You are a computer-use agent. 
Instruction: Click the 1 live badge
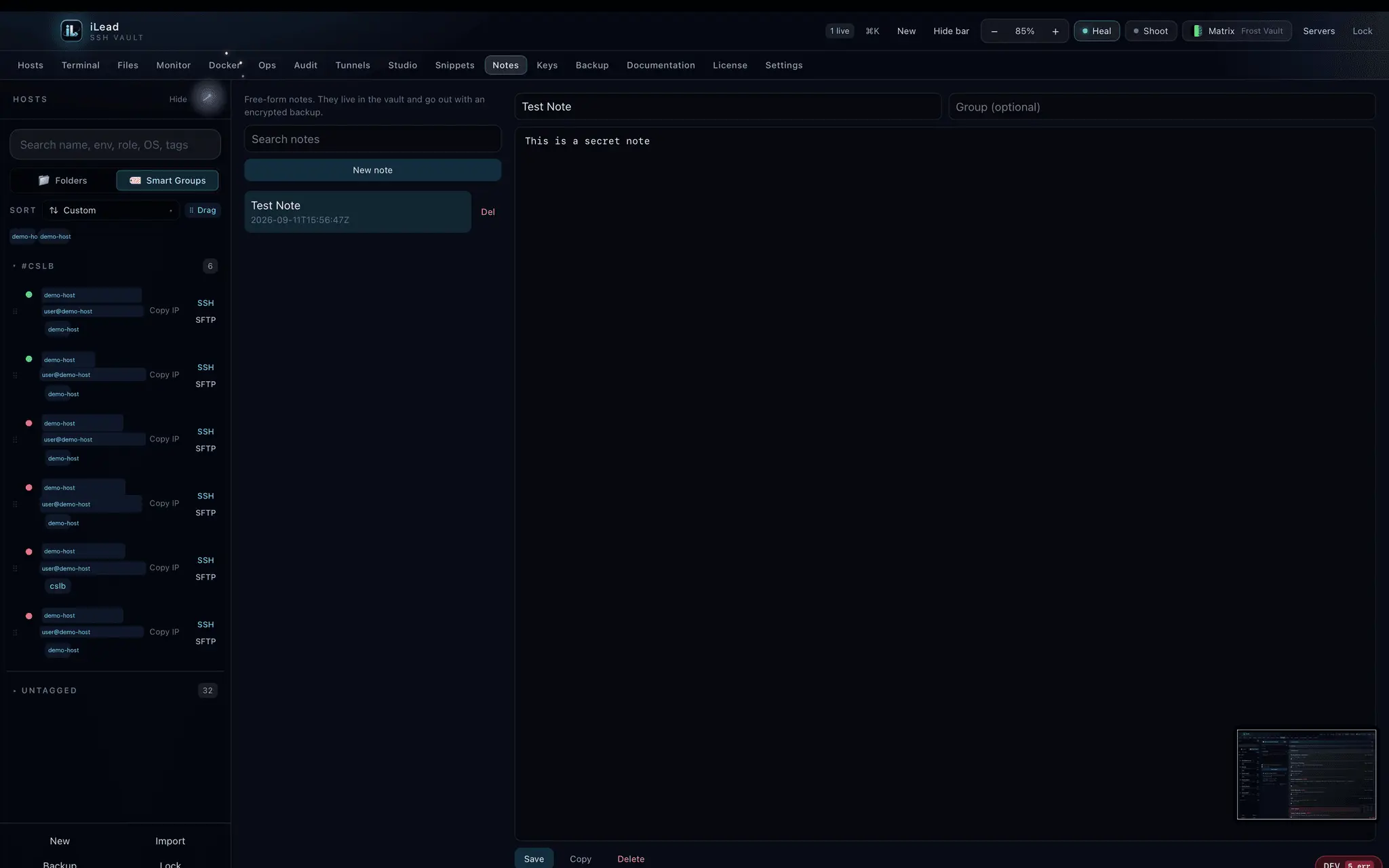(840, 31)
